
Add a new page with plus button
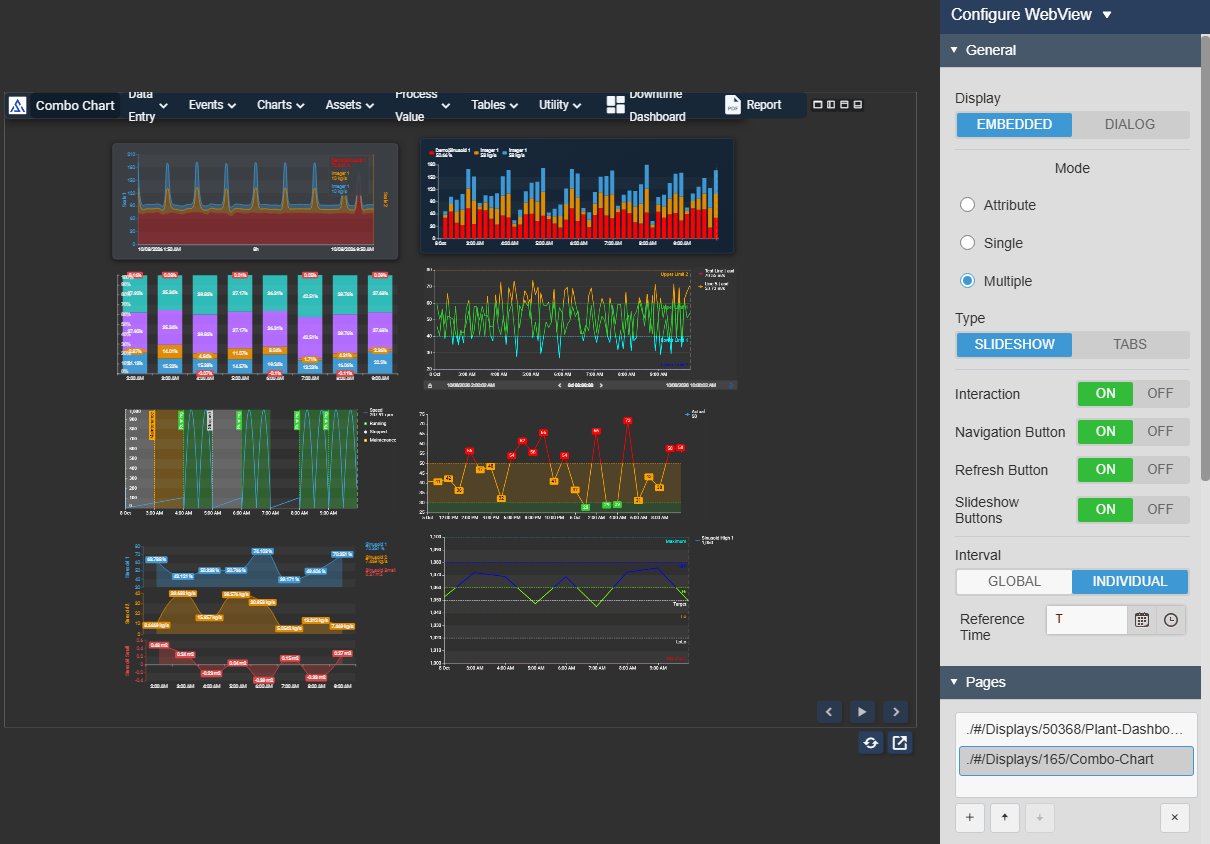coord(969,817)
